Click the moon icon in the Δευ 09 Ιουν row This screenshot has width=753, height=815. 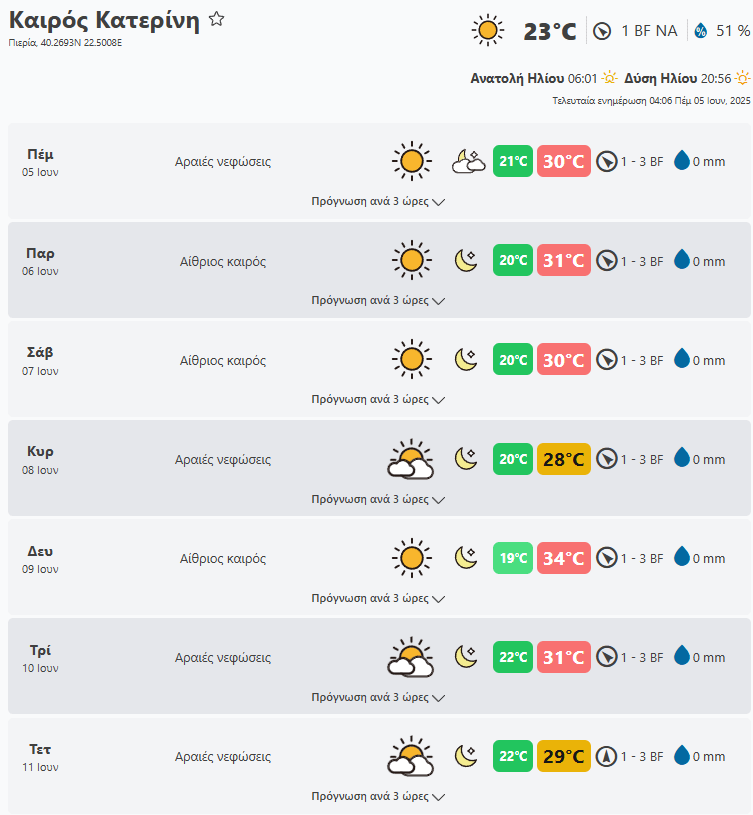[466, 557]
